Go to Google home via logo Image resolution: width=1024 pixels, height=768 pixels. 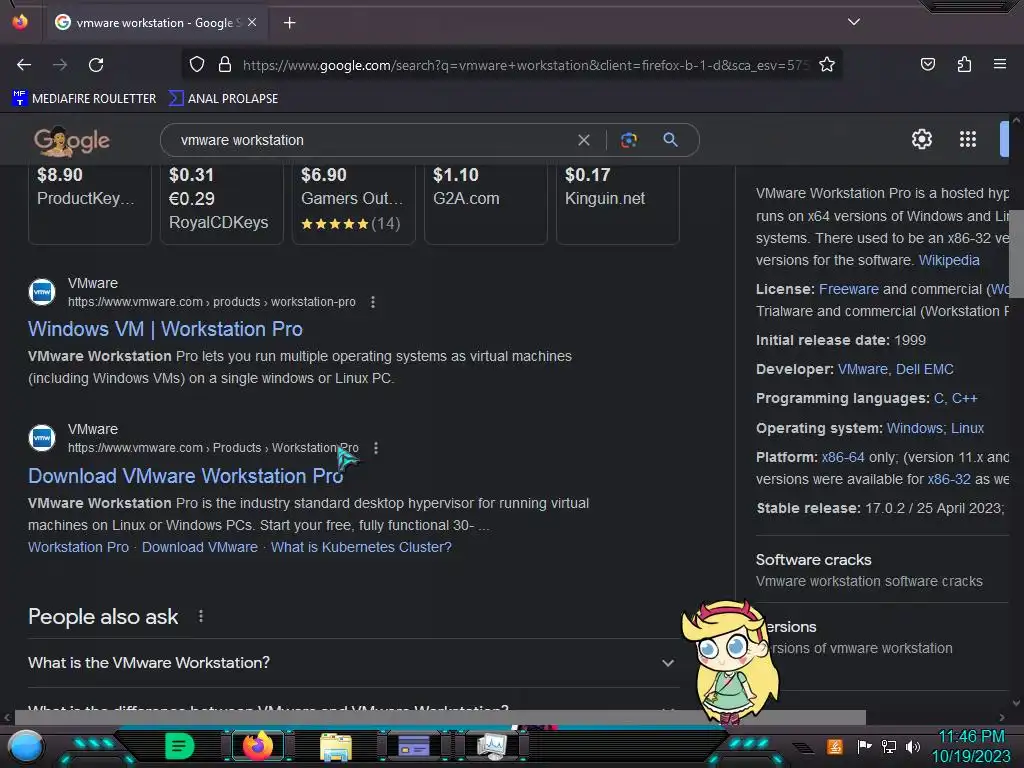72,140
